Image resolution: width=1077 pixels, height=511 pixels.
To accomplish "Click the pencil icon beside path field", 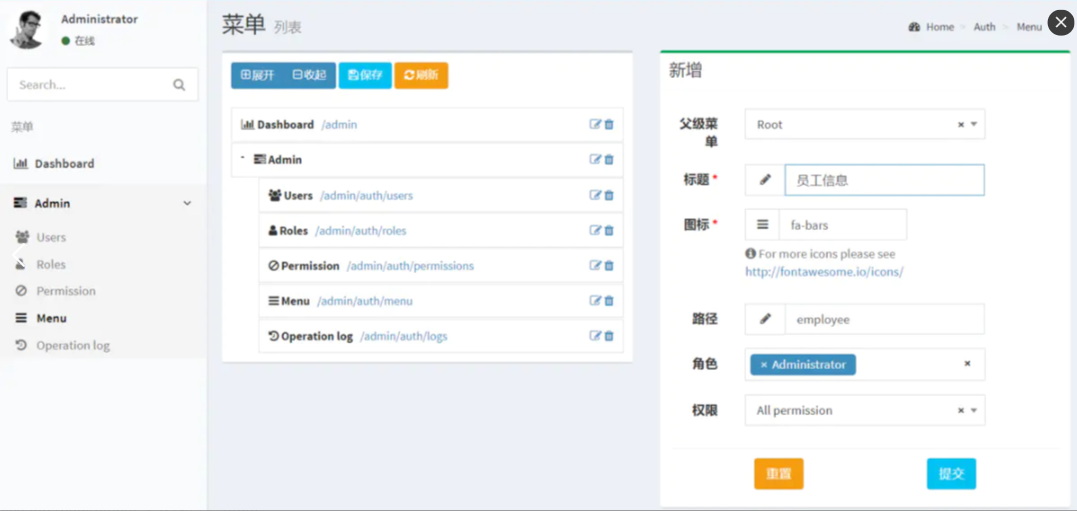I will pyautogui.click(x=765, y=319).
